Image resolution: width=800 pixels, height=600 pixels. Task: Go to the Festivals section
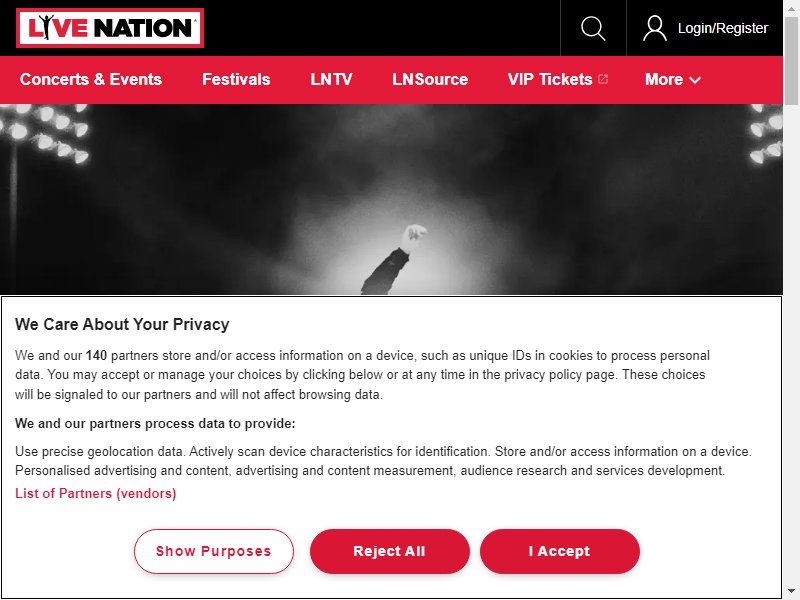coord(236,79)
